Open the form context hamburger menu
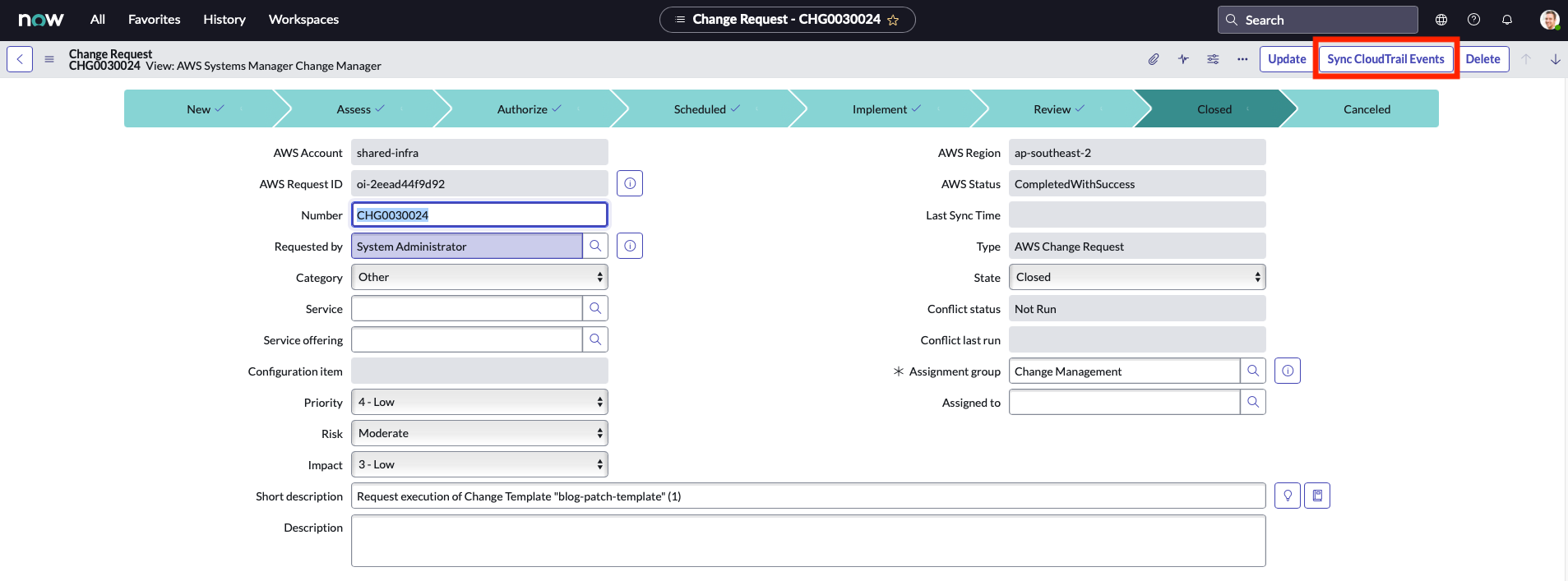 49,59
